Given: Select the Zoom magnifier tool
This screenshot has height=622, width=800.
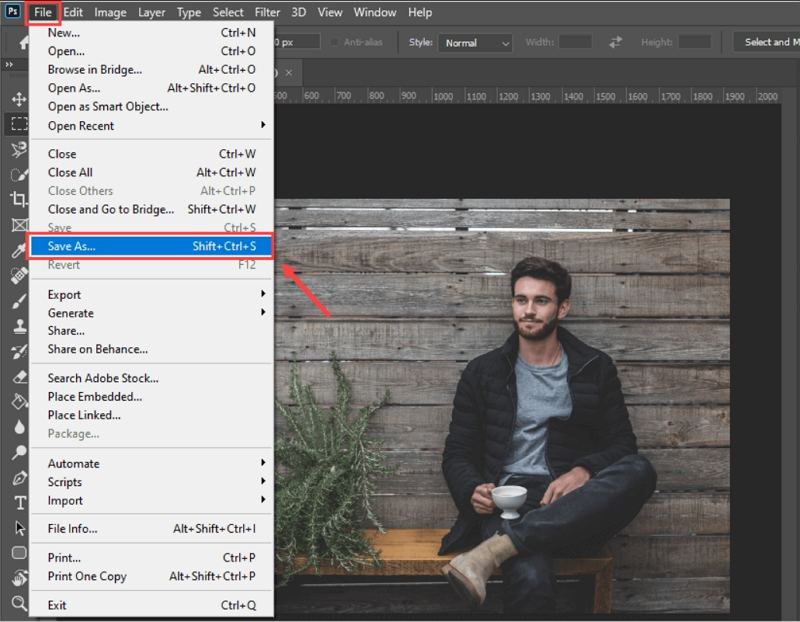Looking at the screenshot, I should coord(18,603).
